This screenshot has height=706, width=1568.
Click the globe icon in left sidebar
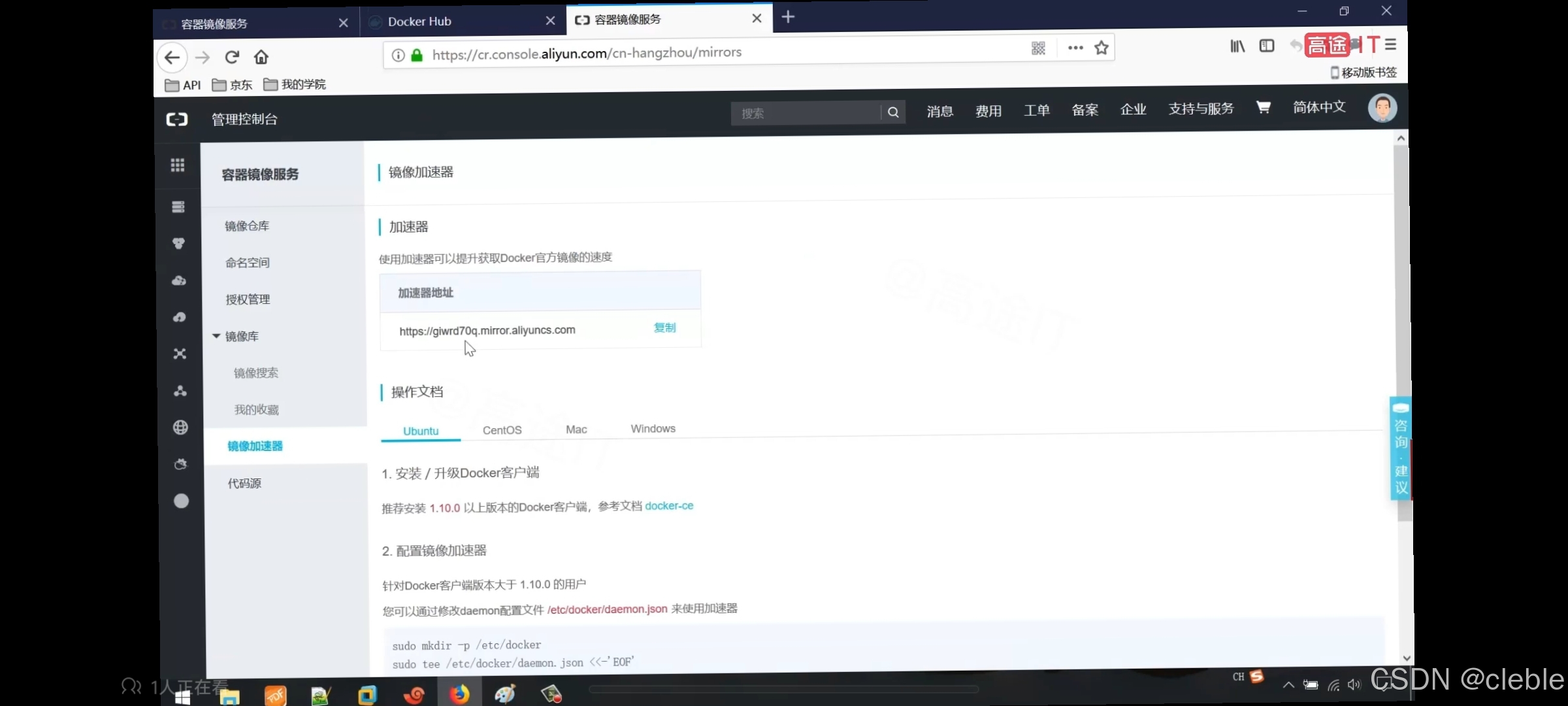pos(180,428)
